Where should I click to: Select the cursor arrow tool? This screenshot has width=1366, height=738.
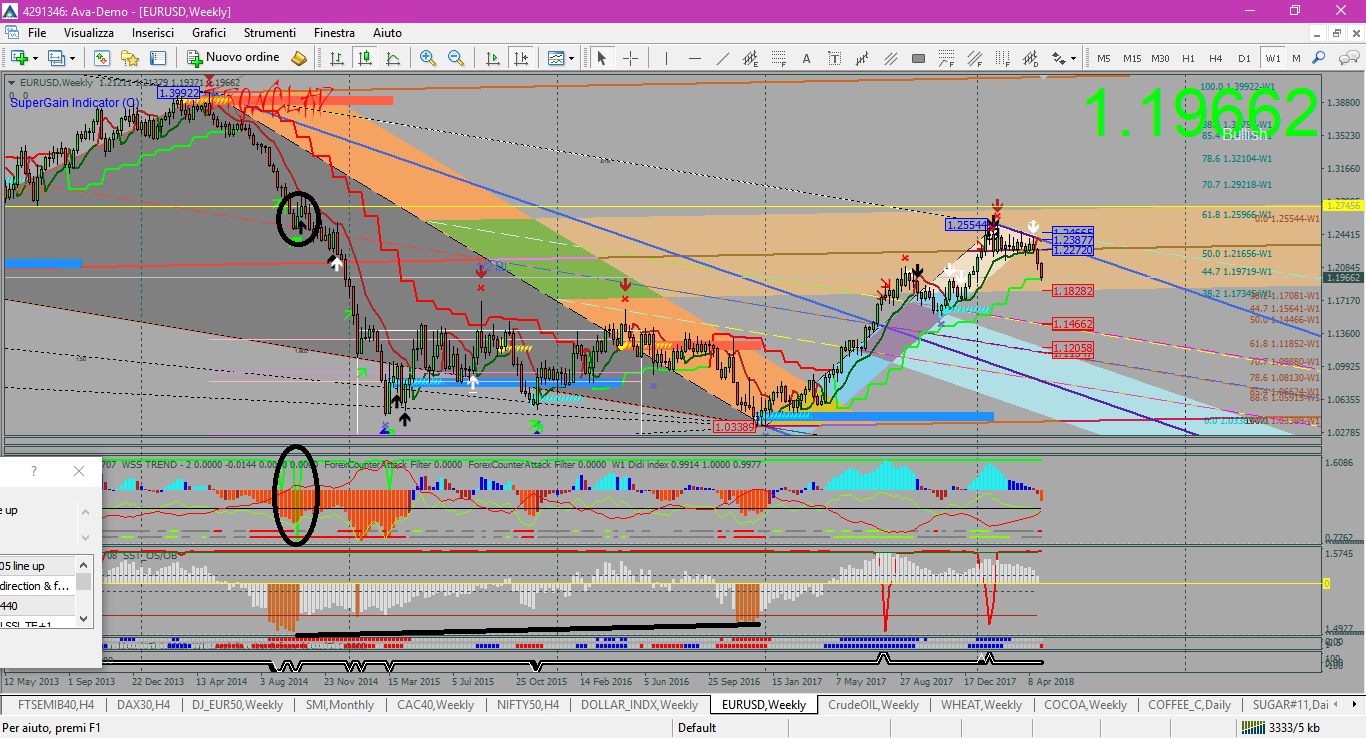[x=602, y=58]
